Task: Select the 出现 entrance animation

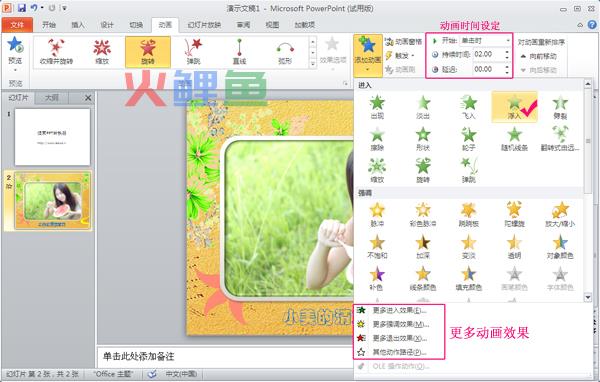Action: click(x=377, y=107)
